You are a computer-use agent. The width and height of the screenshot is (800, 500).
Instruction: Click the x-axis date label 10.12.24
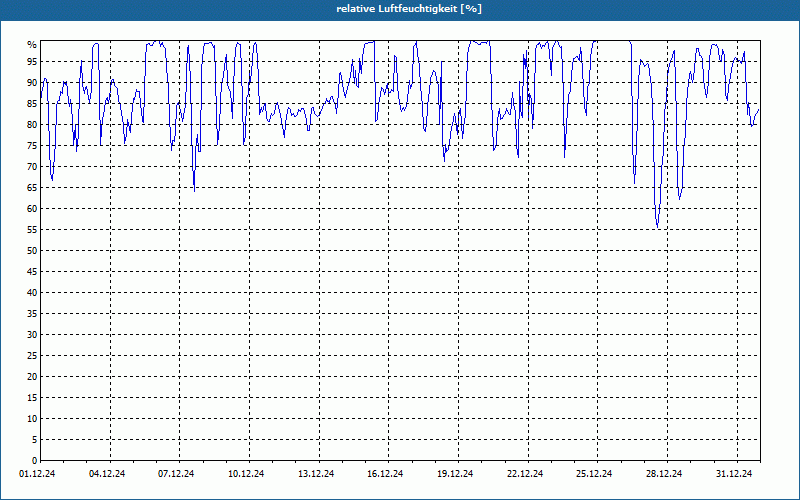tap(246, 474)
